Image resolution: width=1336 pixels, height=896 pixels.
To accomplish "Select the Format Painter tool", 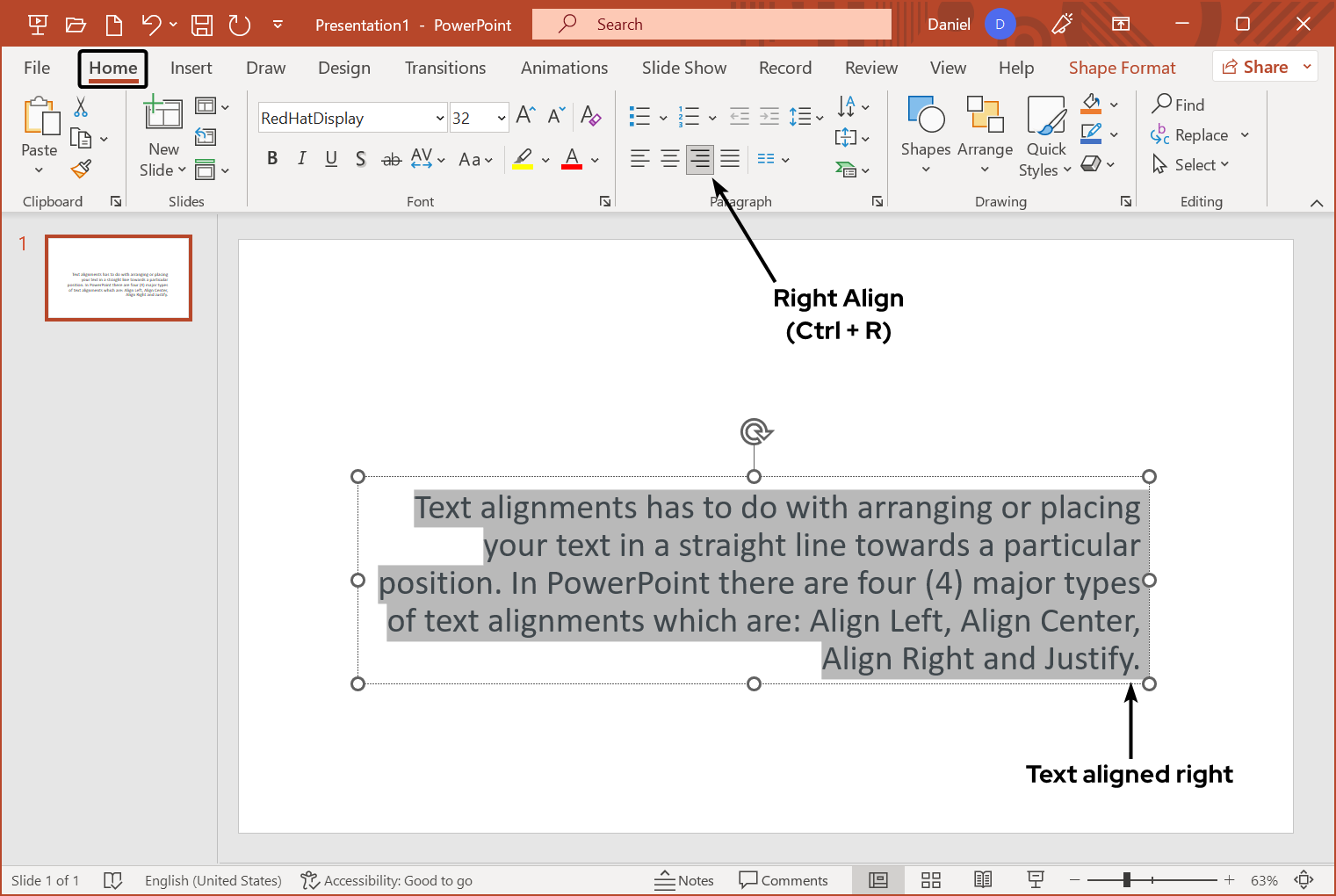I will 81,168.
